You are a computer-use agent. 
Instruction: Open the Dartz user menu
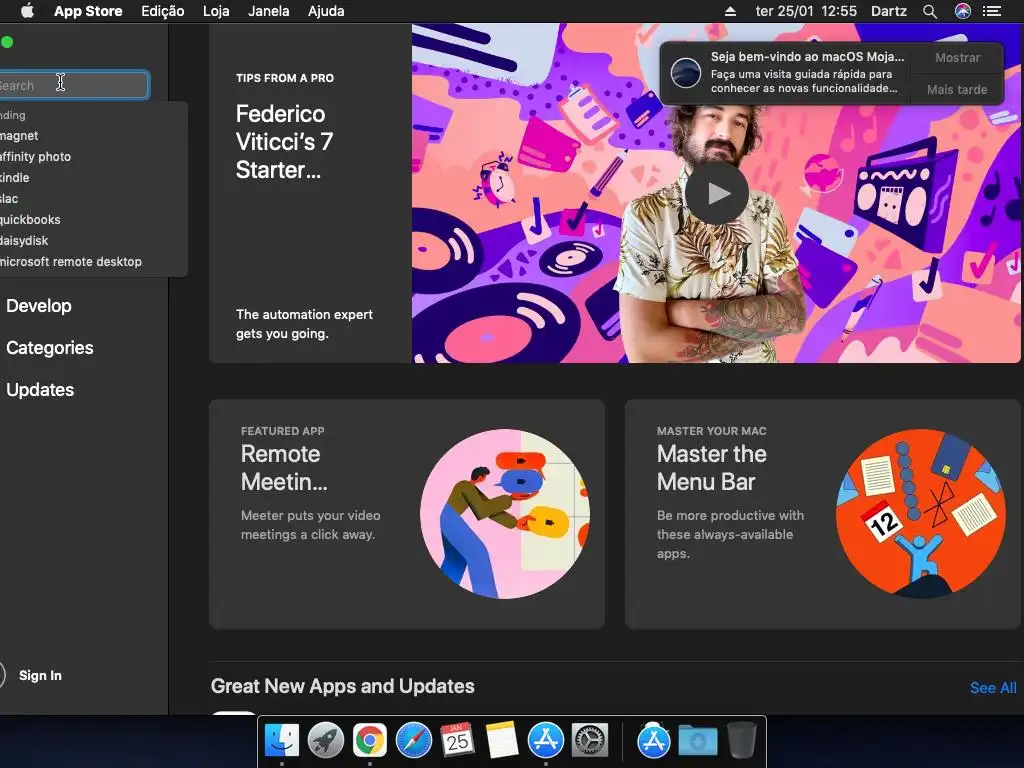coord(888,11)
